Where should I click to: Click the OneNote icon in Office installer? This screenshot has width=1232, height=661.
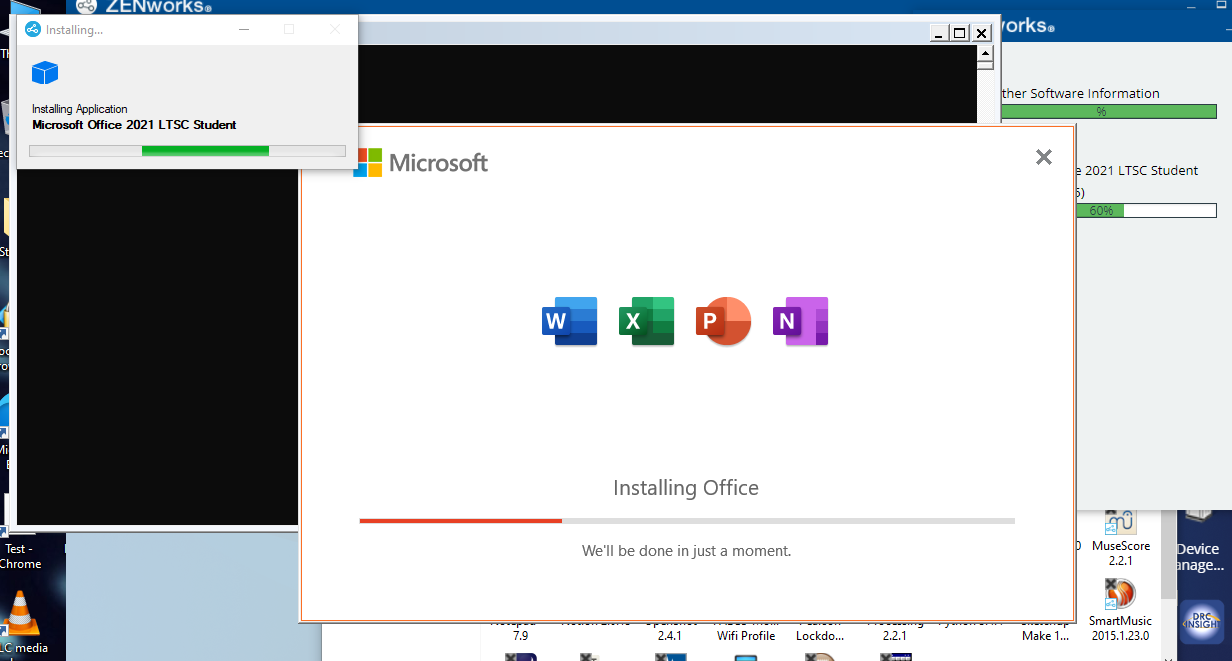pyautogui.click(x=800, y=321)
